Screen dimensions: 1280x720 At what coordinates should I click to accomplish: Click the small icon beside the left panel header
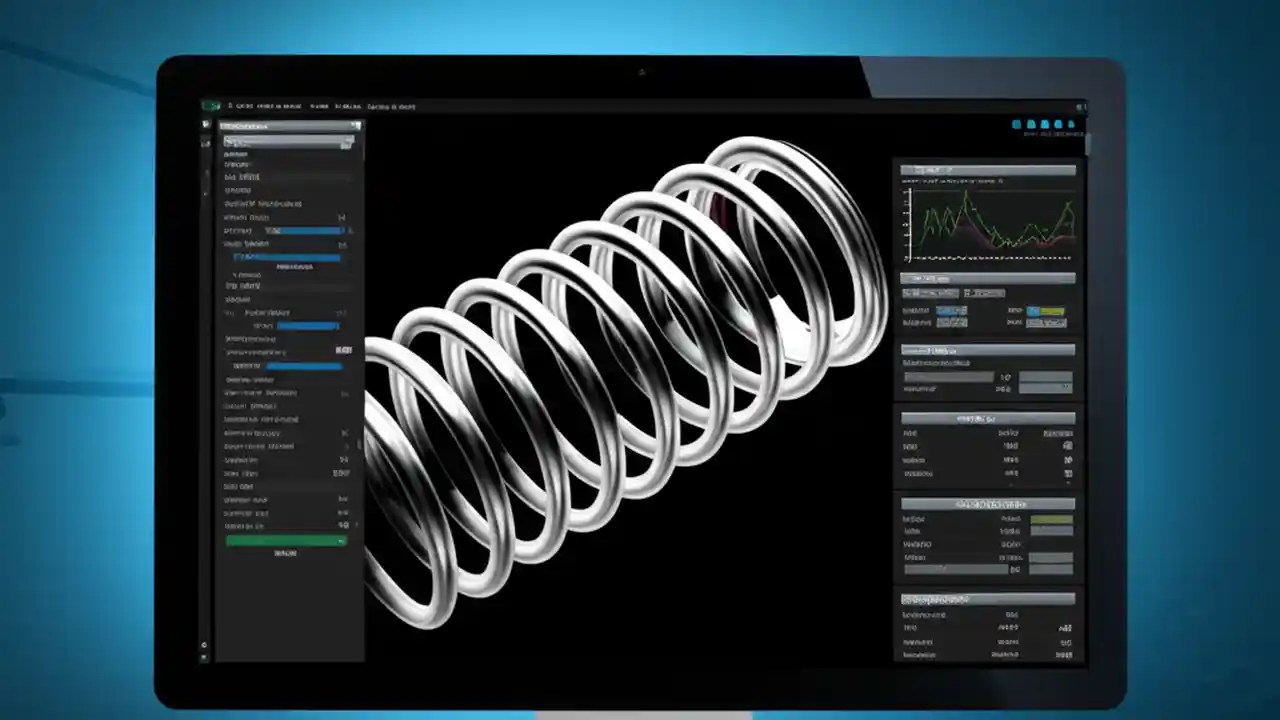click(356, 125)
